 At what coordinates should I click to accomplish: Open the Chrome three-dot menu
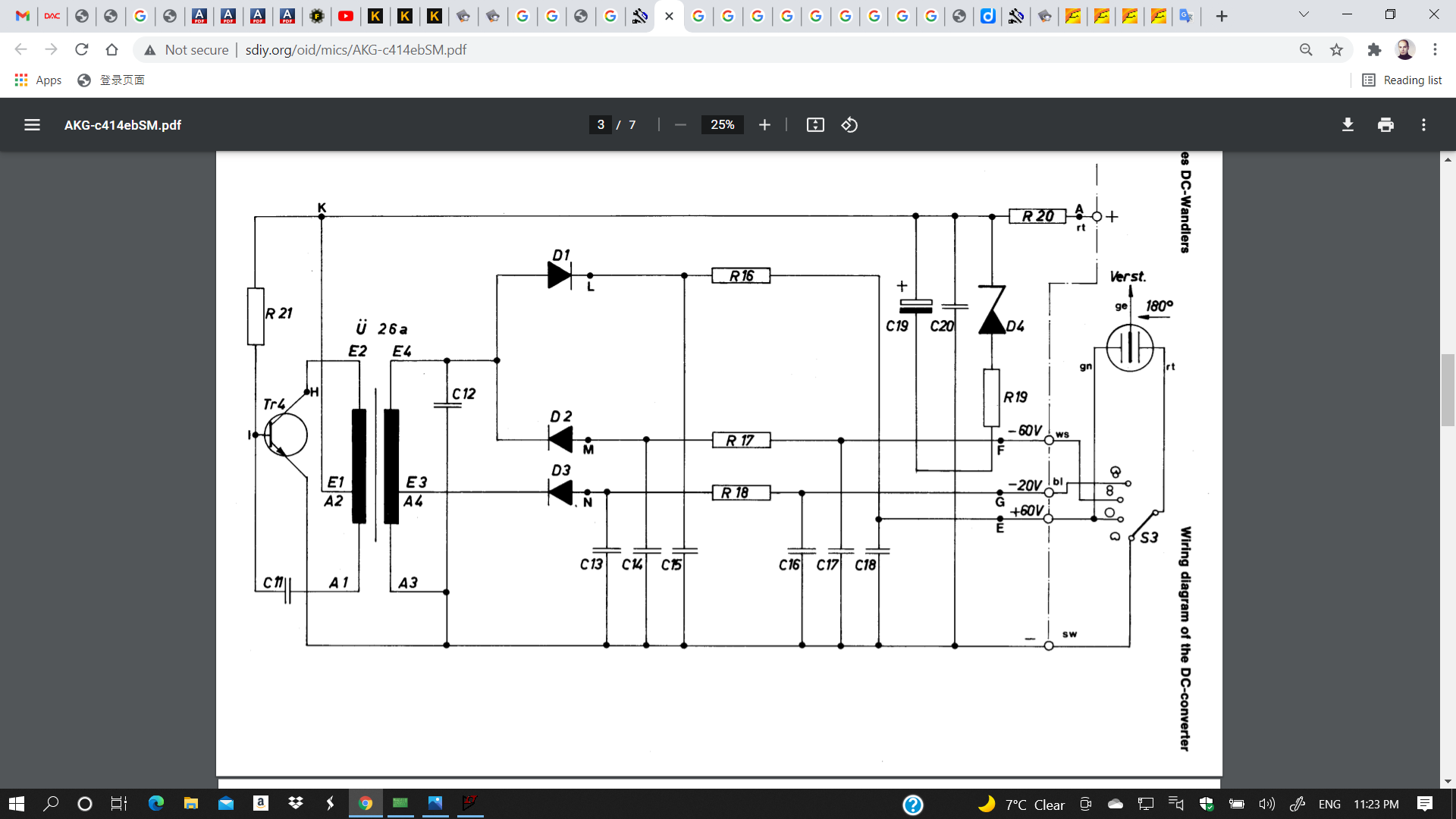click(1435, 49)
